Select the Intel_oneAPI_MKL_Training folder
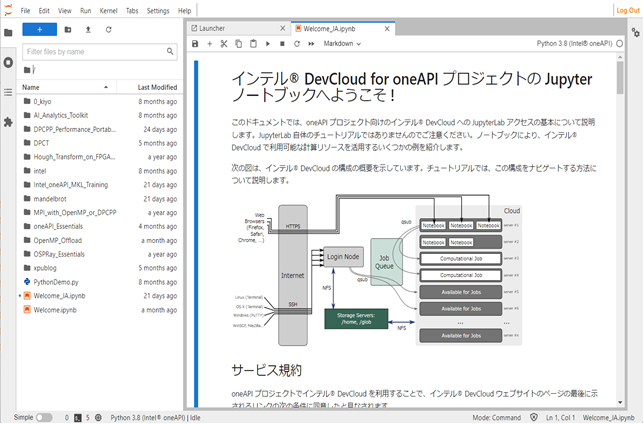 point(100,185)
